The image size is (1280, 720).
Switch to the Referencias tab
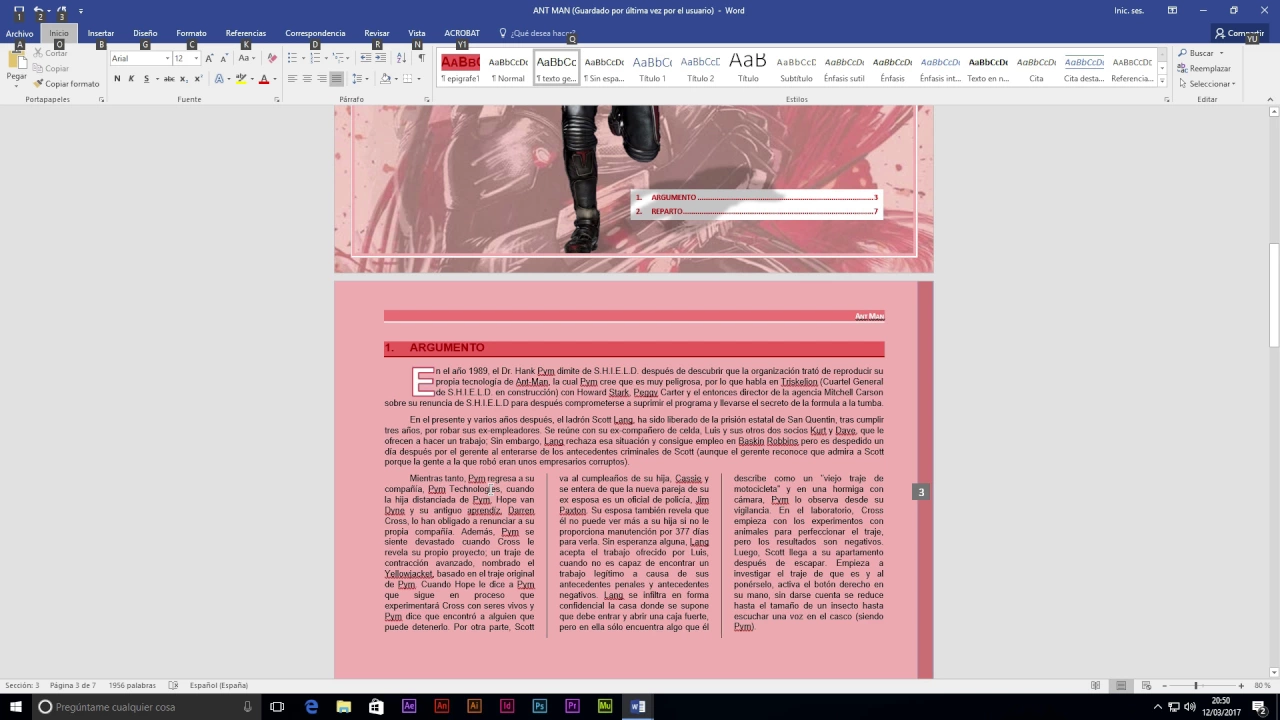point(246,33)
